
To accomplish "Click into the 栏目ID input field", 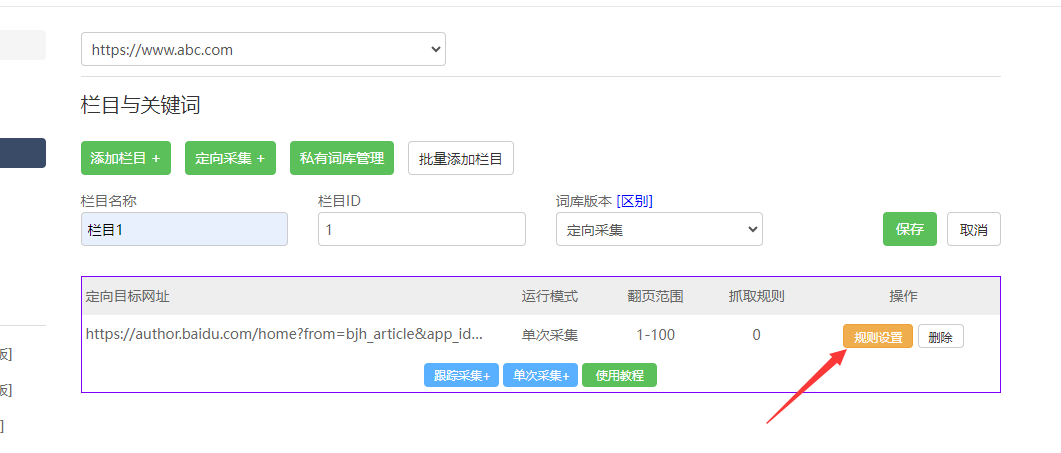I will [421, 229].
